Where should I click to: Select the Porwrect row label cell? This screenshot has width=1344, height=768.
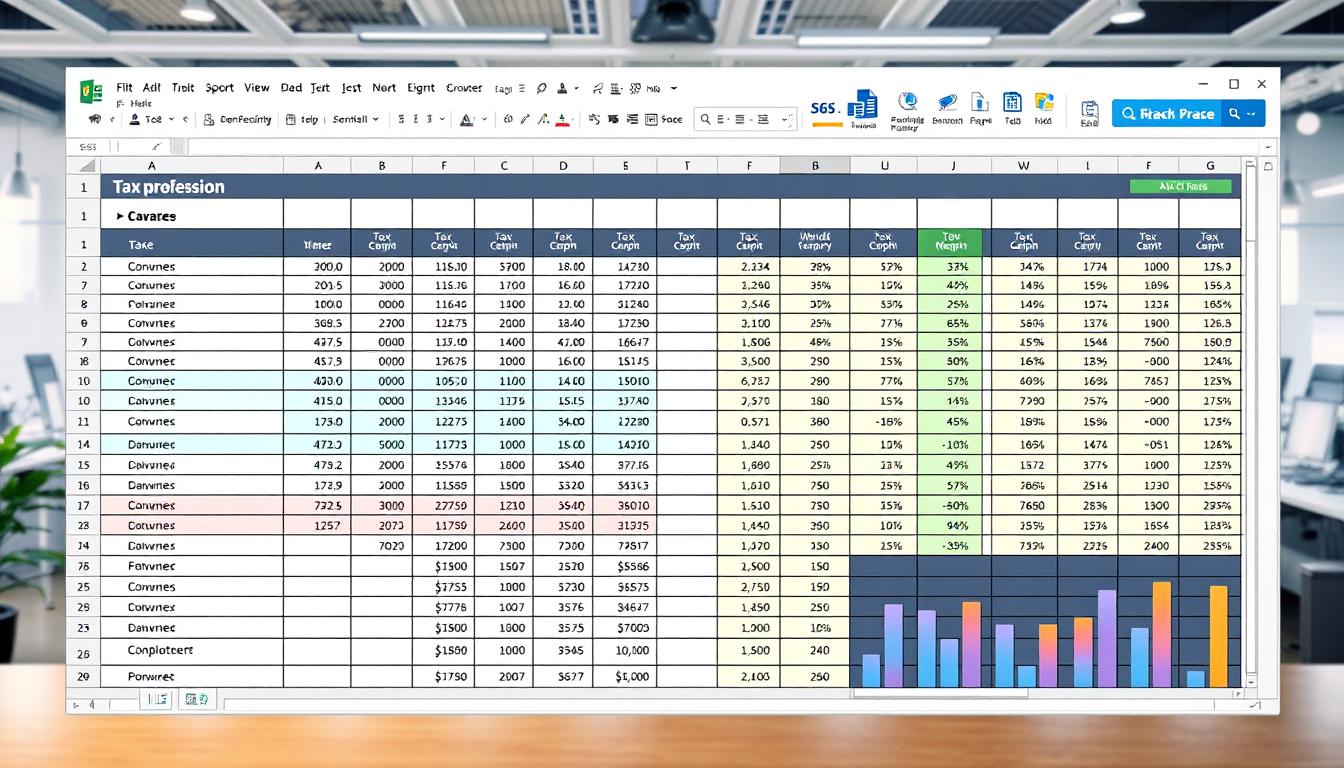click(x=192, y=677)
